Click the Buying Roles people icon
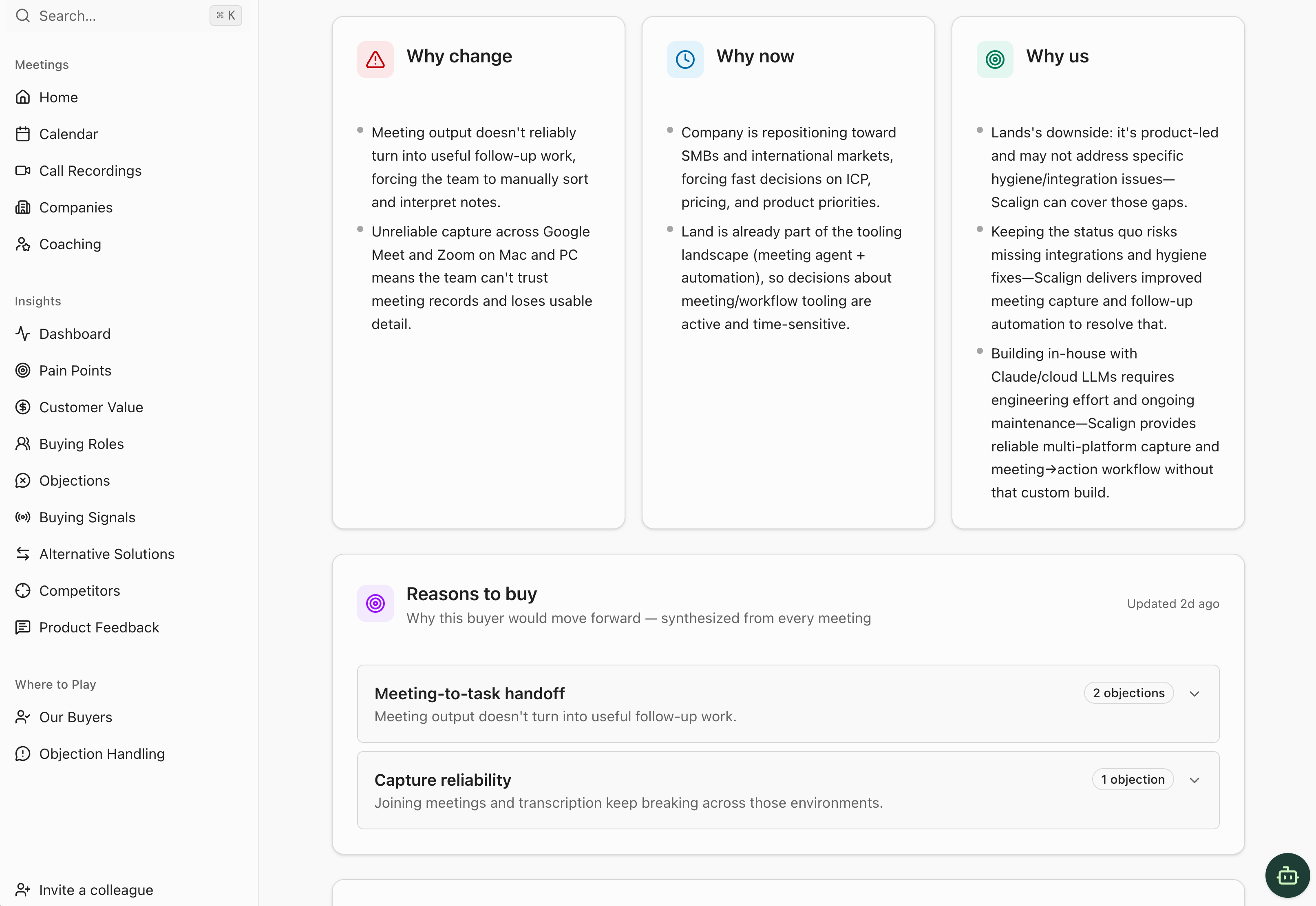 pos(23,444)
